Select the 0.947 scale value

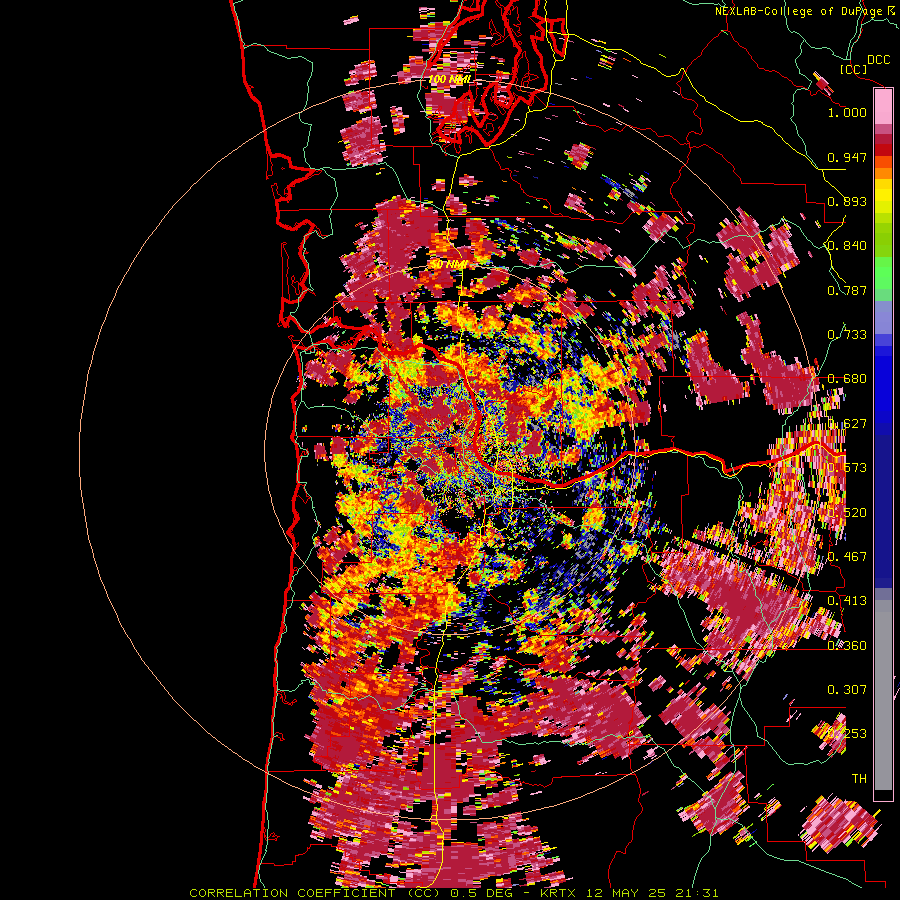[x=847, y=157]
